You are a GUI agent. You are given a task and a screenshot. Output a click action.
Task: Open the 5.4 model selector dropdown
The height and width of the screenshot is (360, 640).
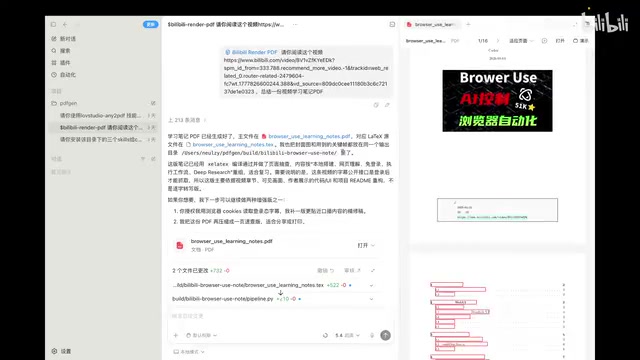[x=347, y=336]
